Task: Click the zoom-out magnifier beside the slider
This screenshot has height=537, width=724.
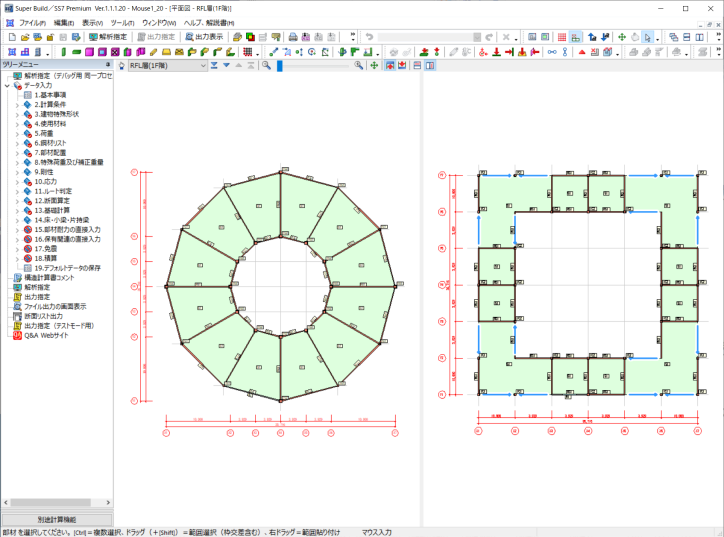Action: [x=266, y=66]
